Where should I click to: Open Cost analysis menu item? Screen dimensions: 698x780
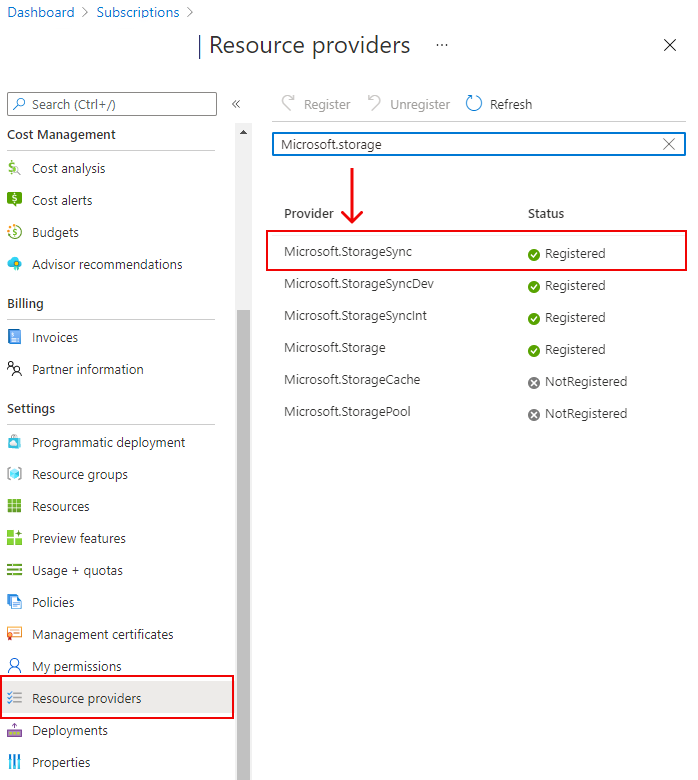pos(69,169)
